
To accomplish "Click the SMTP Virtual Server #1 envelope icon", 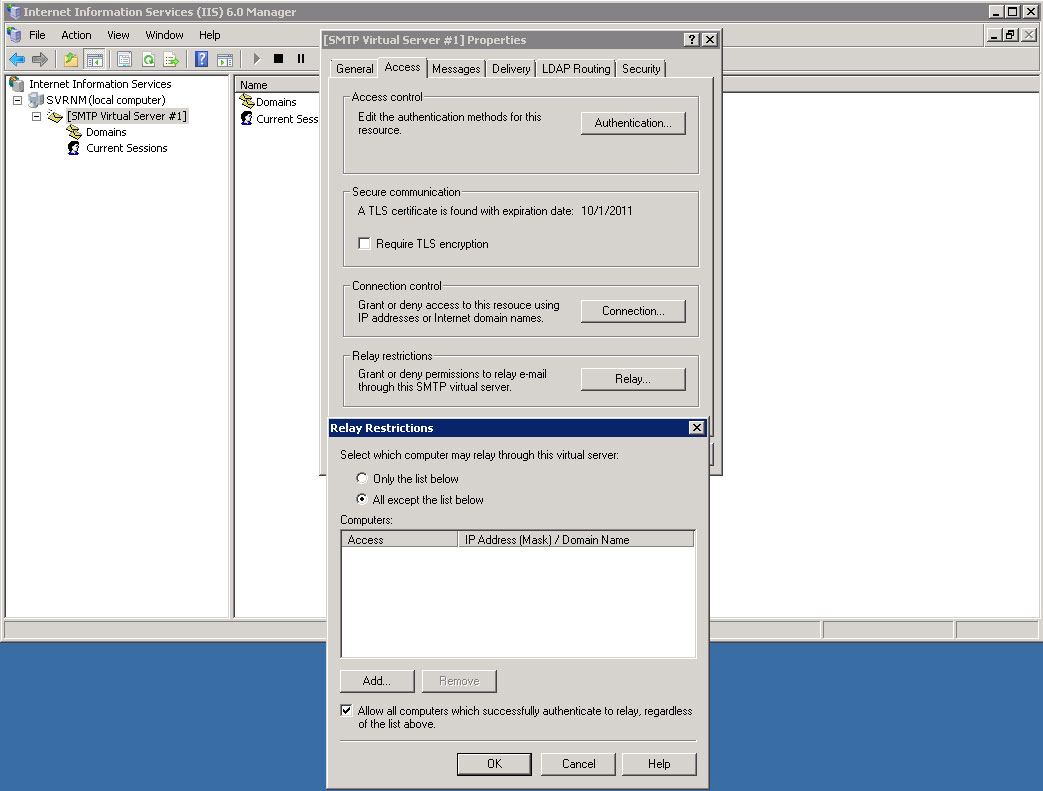I will (55, 116).
